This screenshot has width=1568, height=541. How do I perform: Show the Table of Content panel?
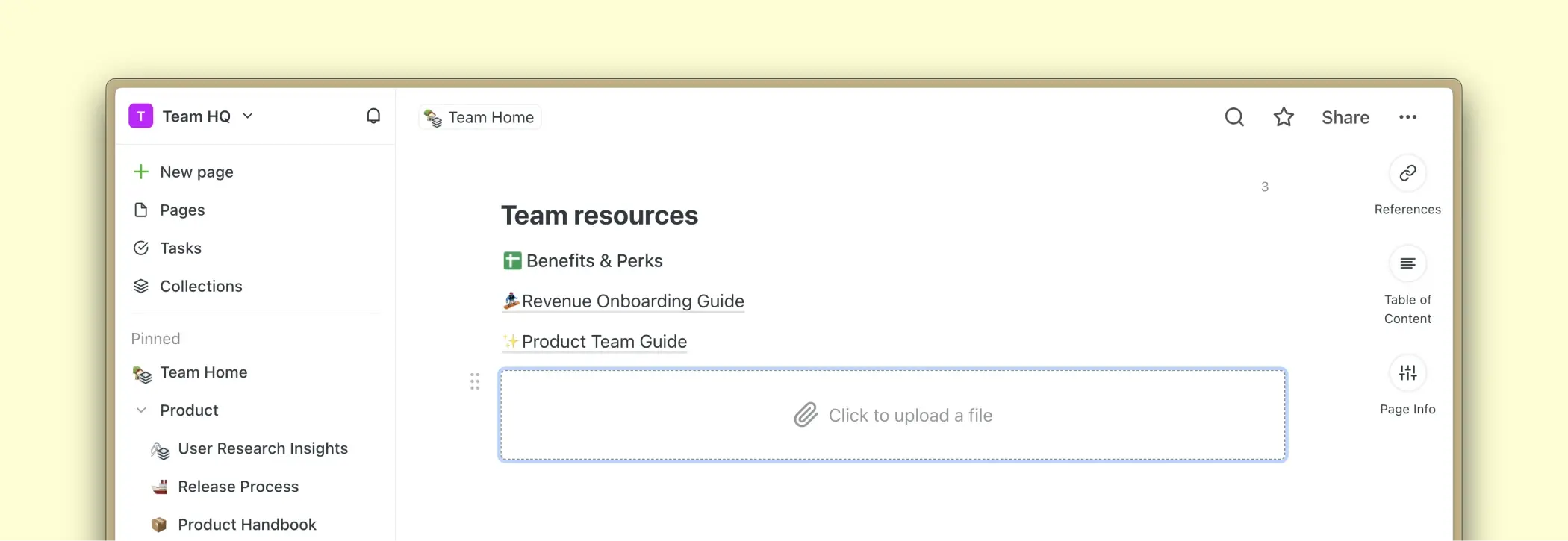1407,263
